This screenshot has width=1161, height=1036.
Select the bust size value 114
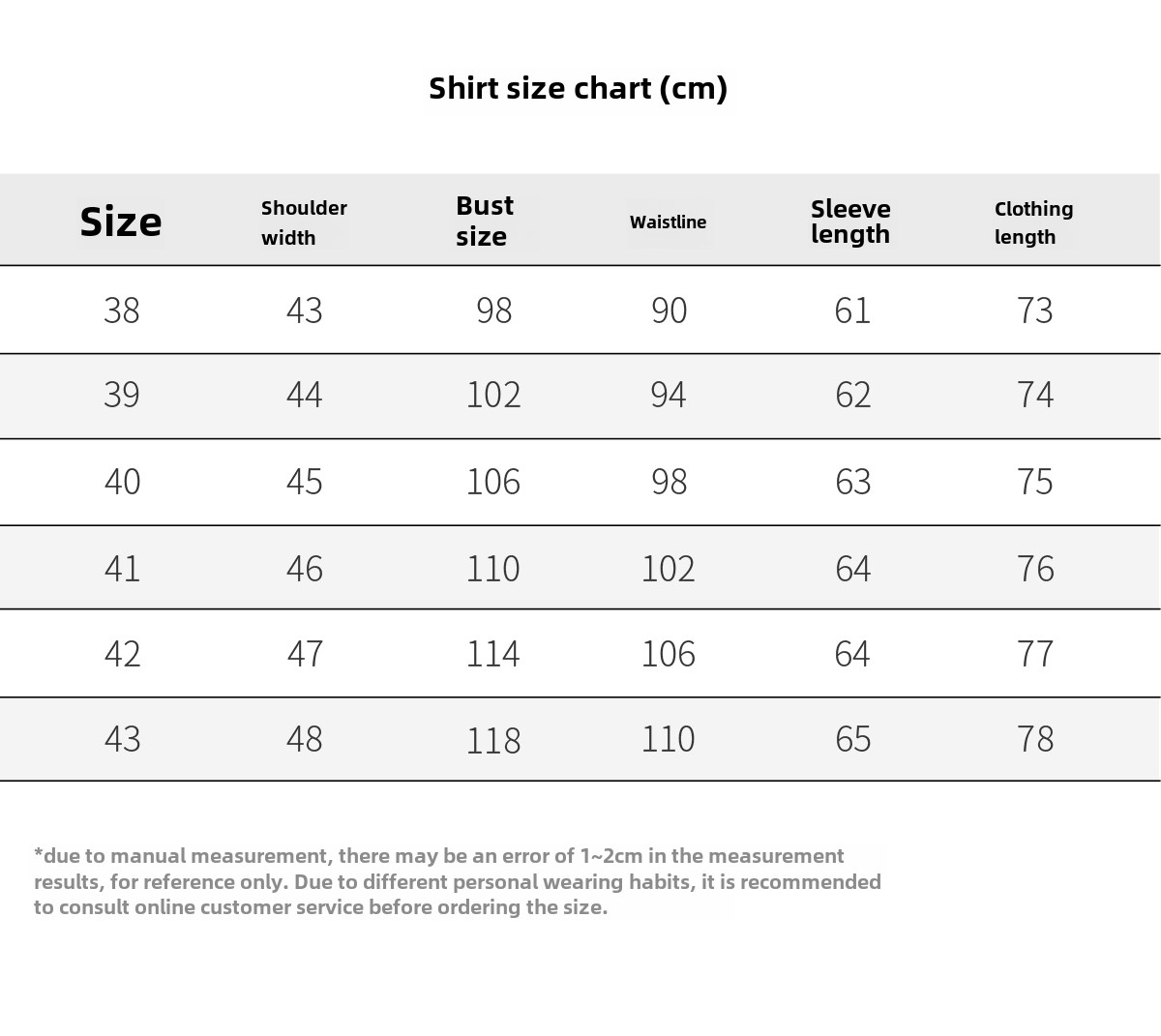(493, 654)
